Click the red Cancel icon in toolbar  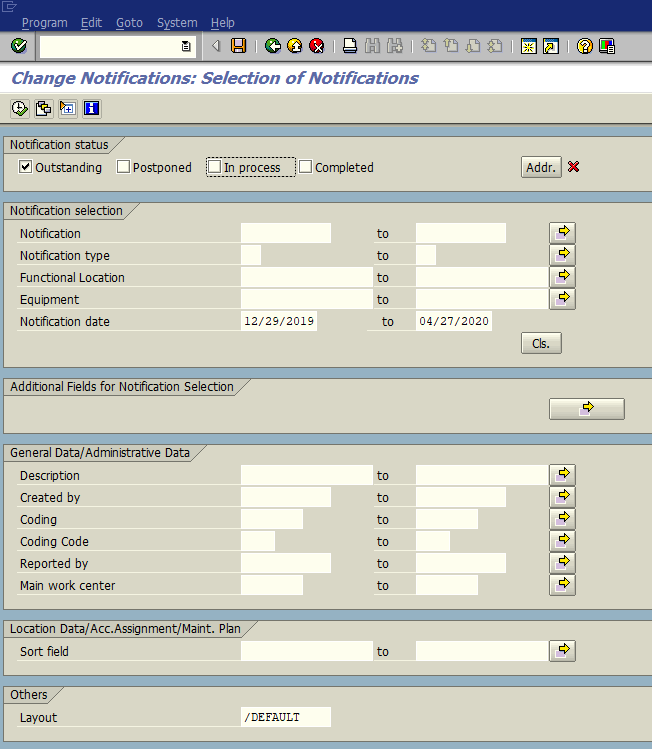tap(316, 46)
